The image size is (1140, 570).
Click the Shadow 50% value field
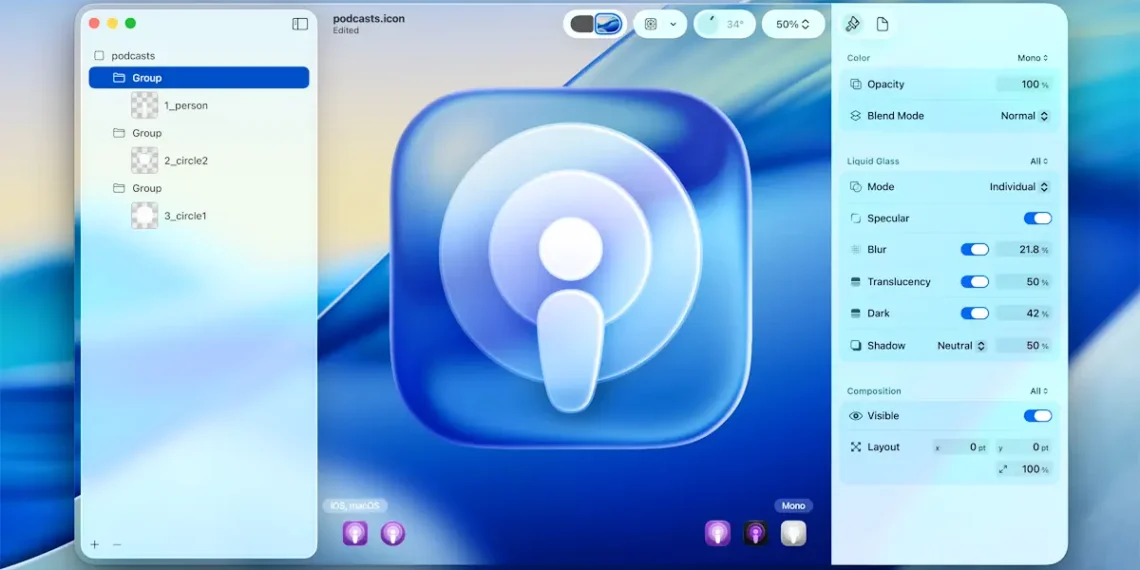1024,345
